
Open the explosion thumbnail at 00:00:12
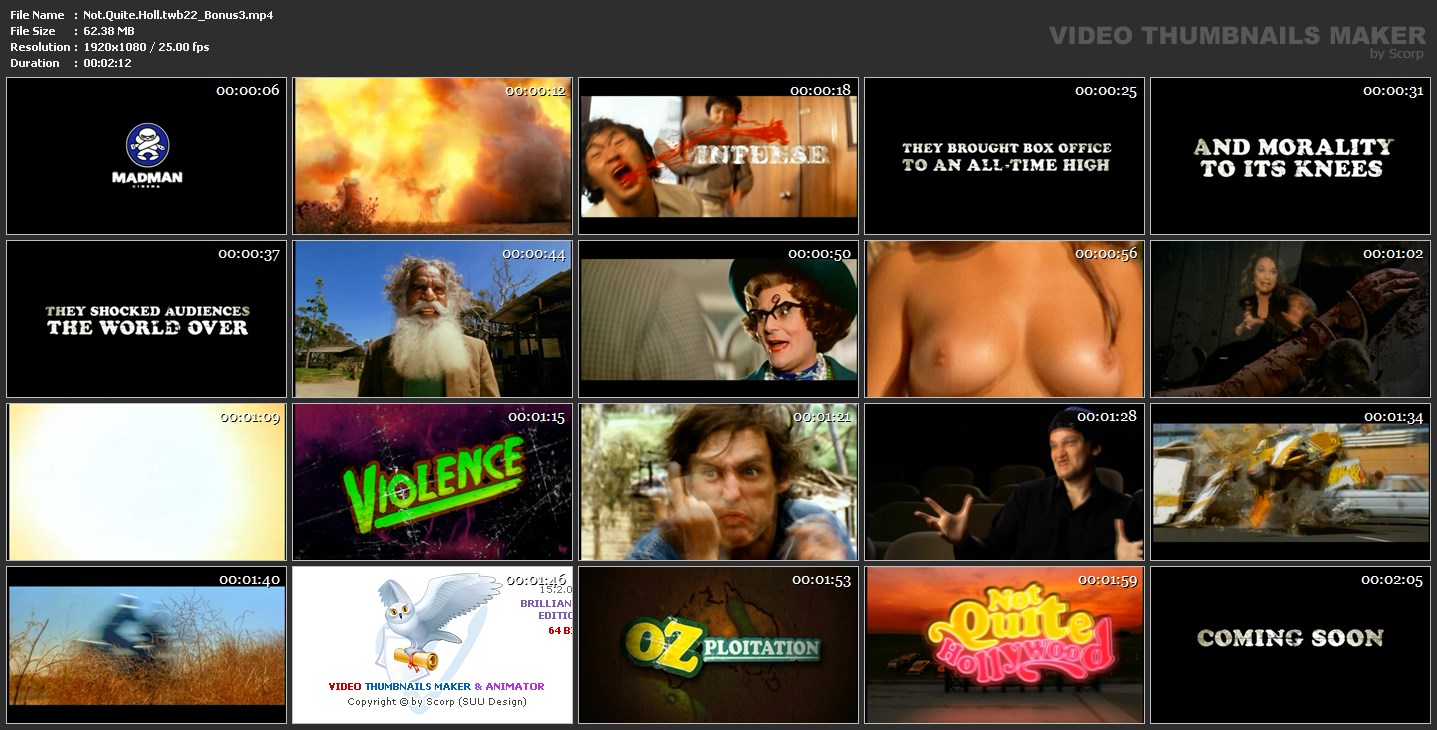coord(433,156)
